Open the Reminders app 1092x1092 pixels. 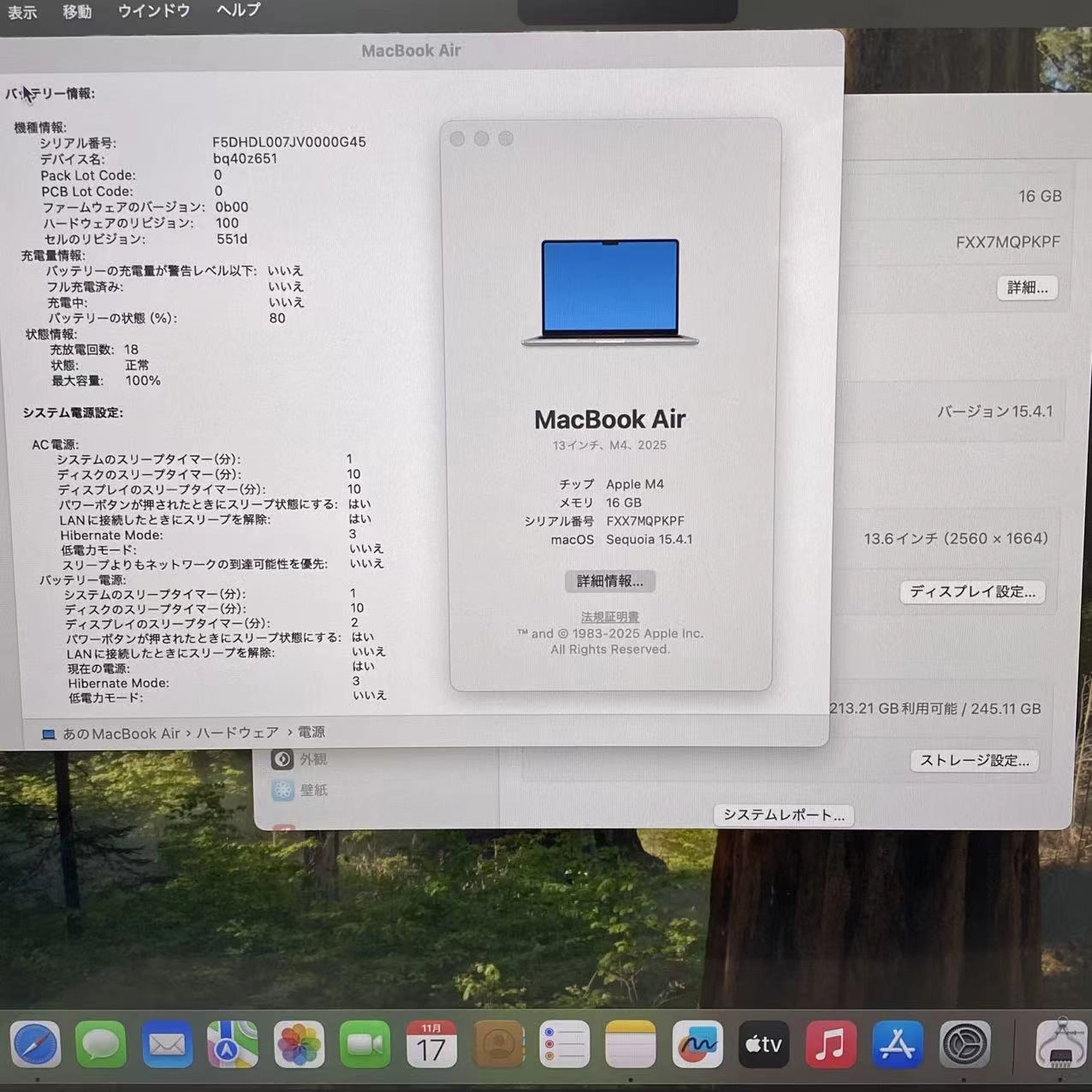(x=565, y=1044)
